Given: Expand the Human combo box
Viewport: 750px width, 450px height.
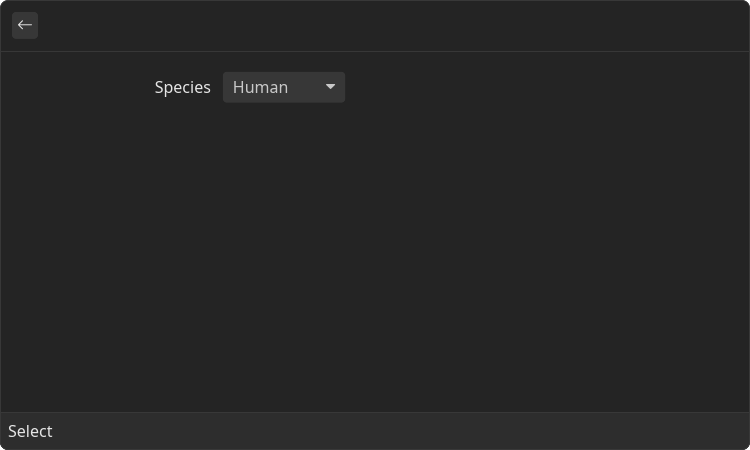Looking at the screenshot, I should pyautogui.click(x=284, y=87).
